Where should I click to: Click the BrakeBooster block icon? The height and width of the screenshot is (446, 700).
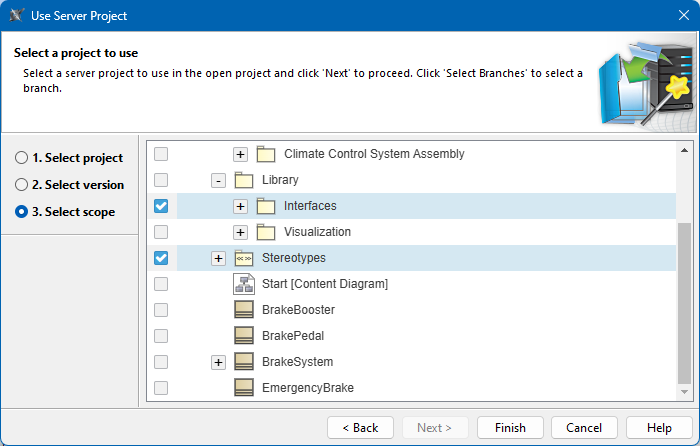point(244,310)
